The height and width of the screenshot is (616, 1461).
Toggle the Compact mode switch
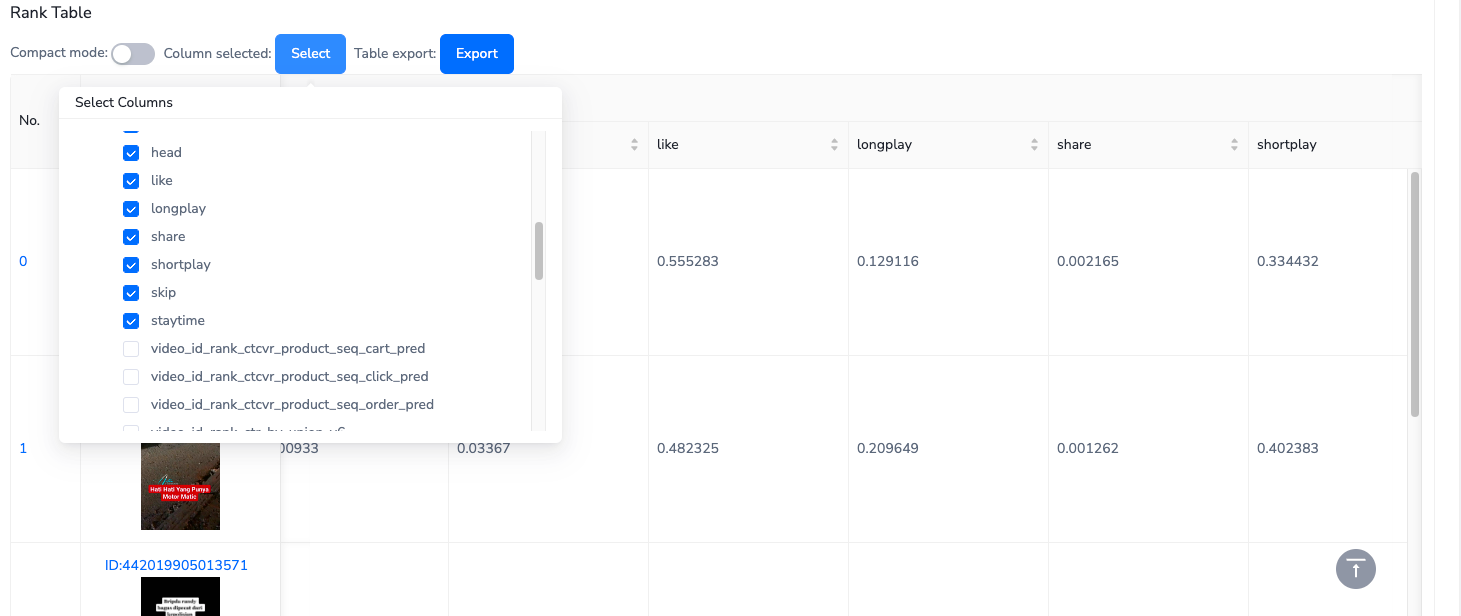point(133,54)
